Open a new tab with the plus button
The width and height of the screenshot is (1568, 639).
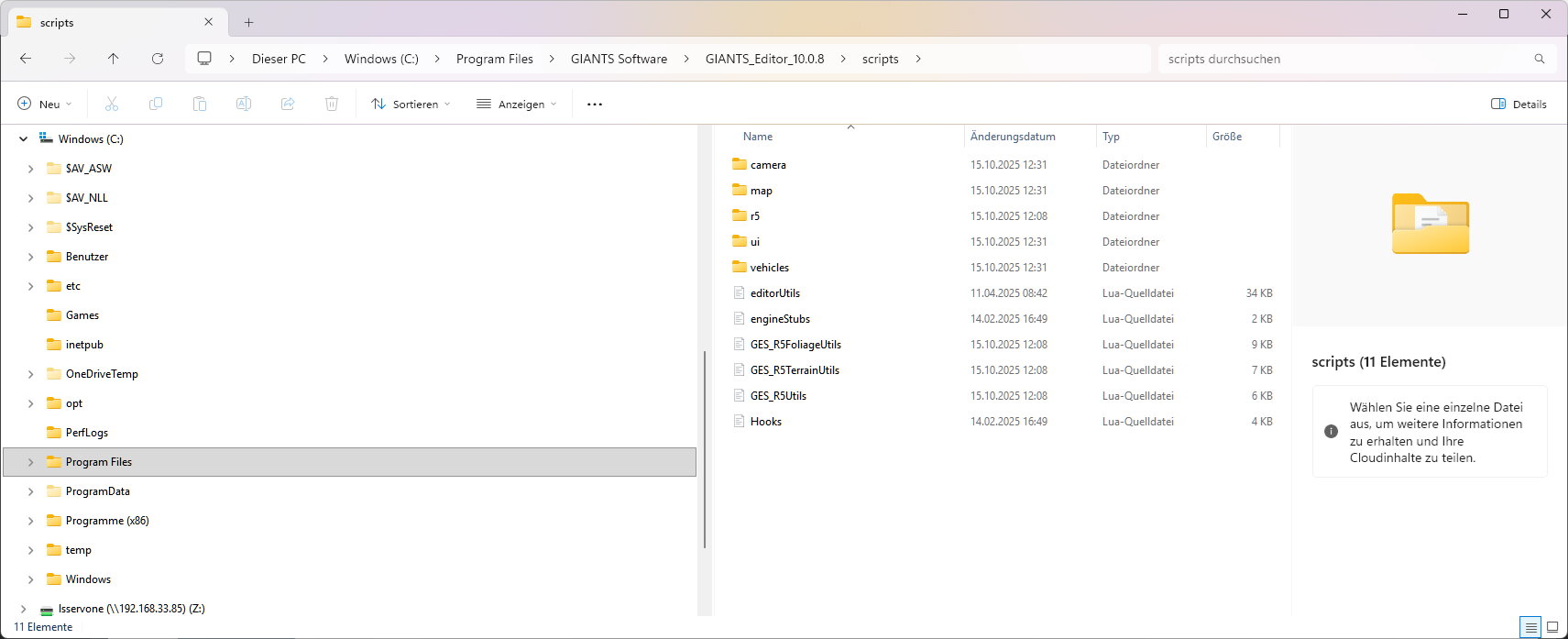[248, 22]
